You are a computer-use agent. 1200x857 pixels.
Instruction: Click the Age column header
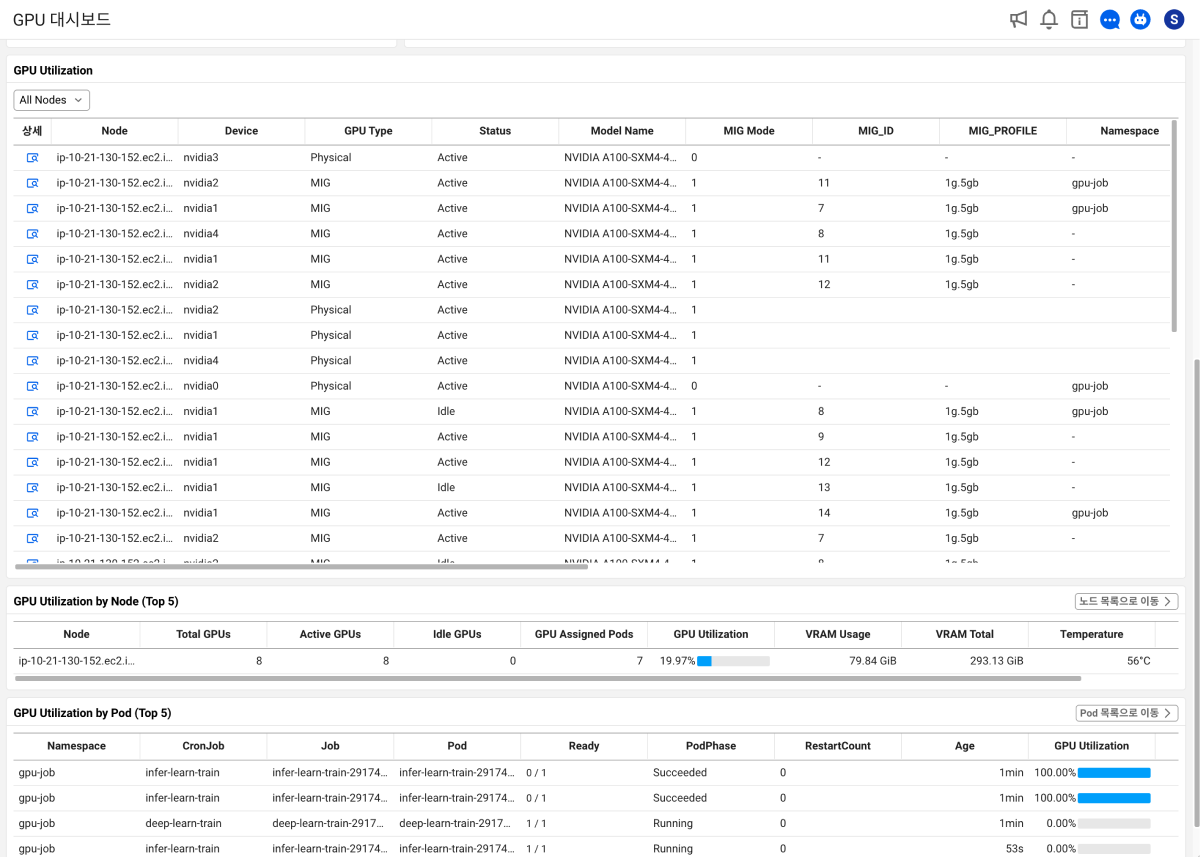coord(965,746)
